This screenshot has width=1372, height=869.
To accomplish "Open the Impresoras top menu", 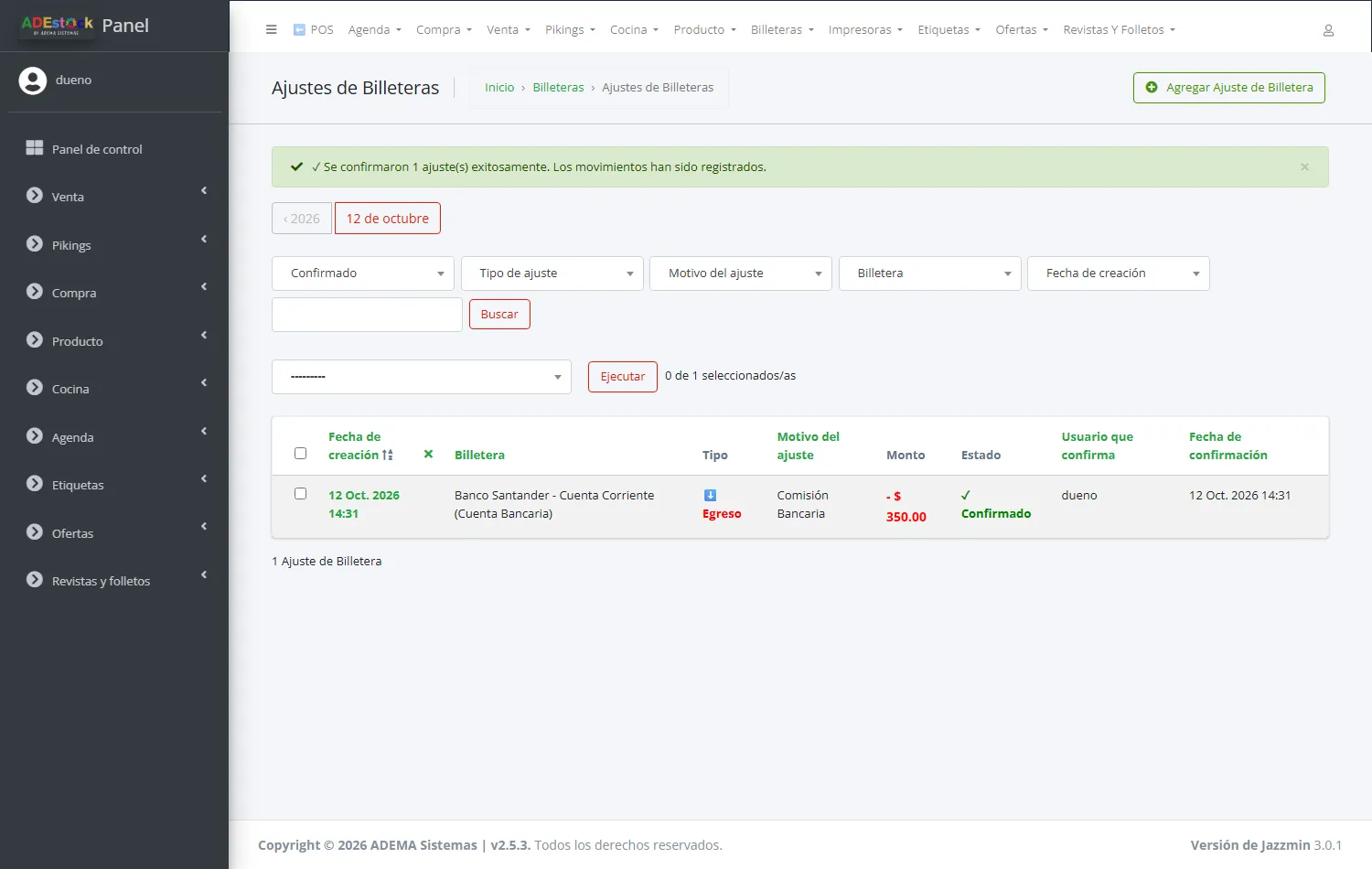I will pos(865,30).
